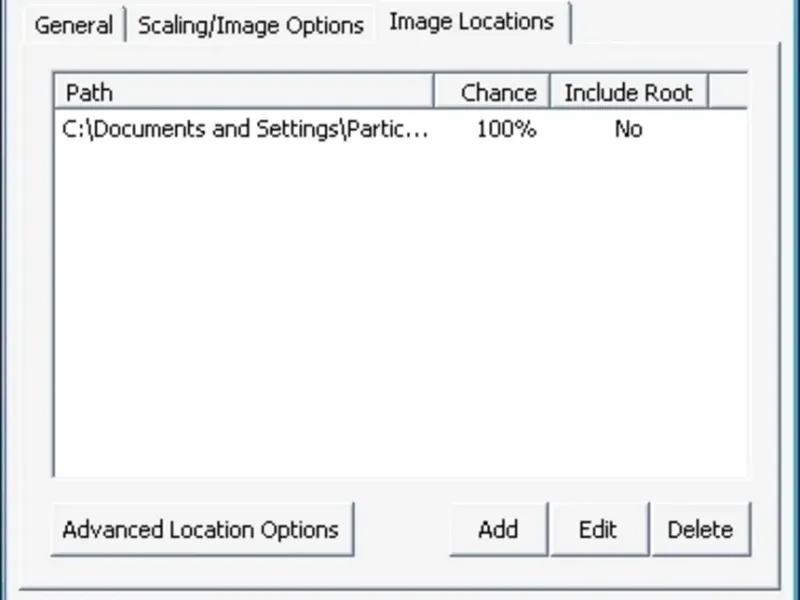The image size is (800, 600).
Task: Select the Image Locations tab
Action: (x=471, y=21)
